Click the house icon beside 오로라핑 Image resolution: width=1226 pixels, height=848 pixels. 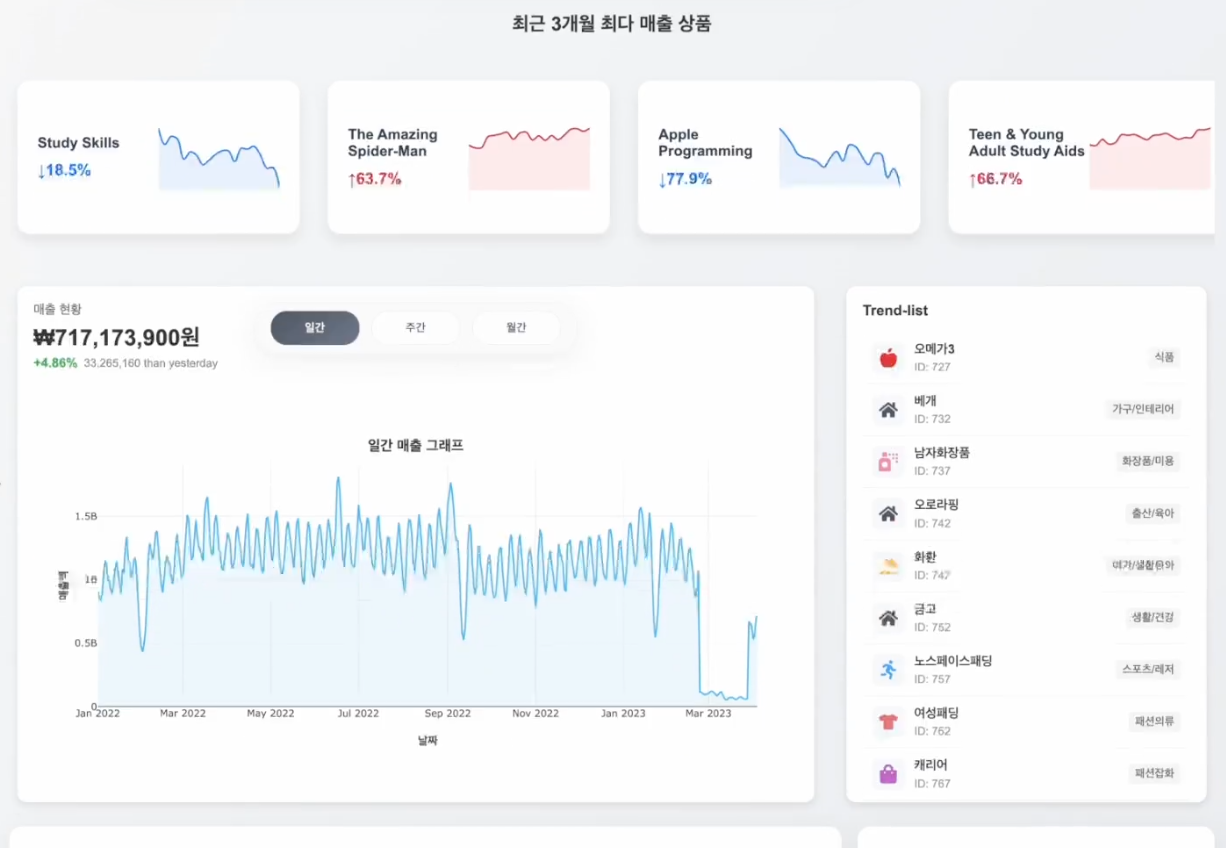click(887, 514)
